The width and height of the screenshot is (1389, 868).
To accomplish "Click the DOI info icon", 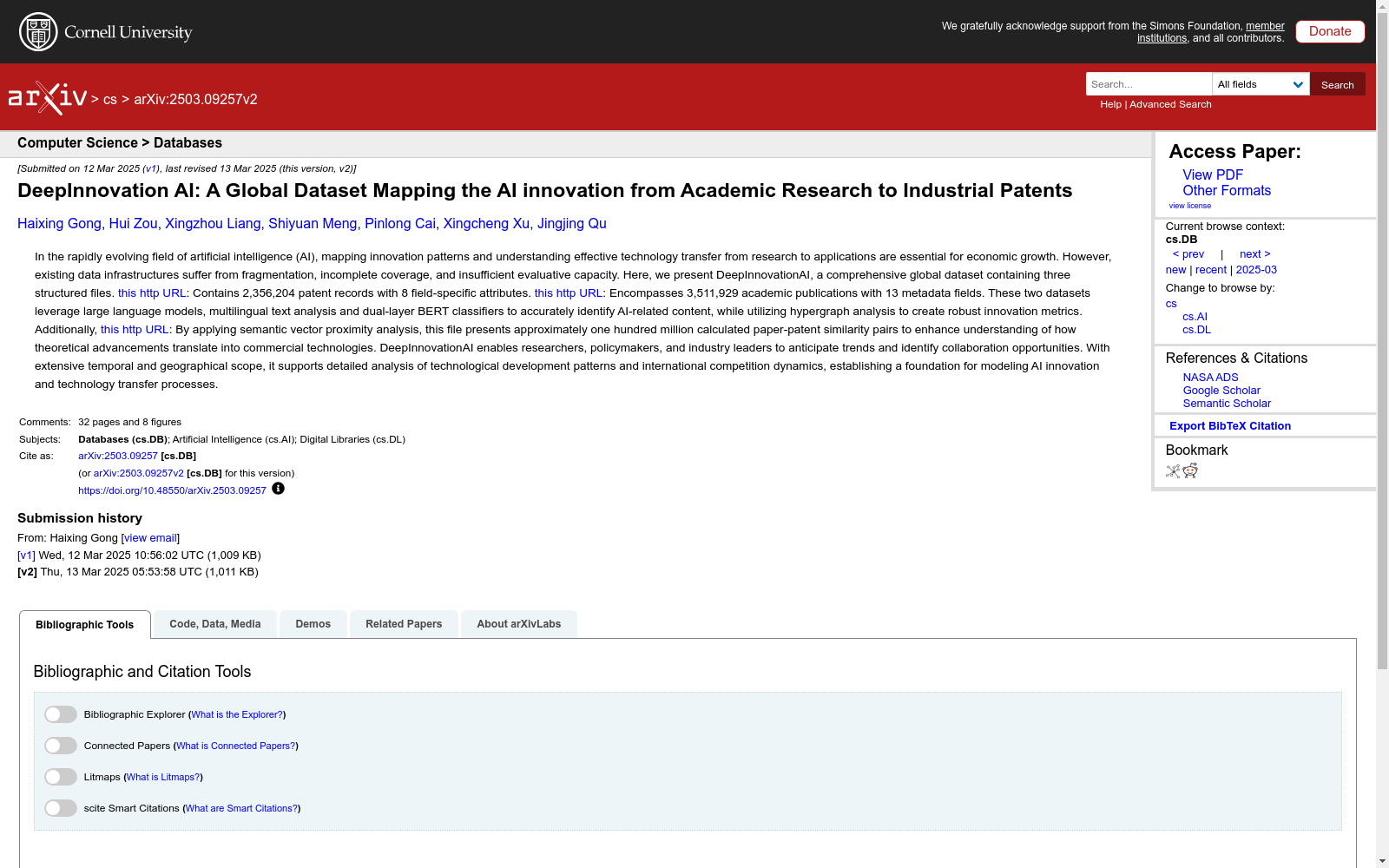I will click(x=278, y=489).
